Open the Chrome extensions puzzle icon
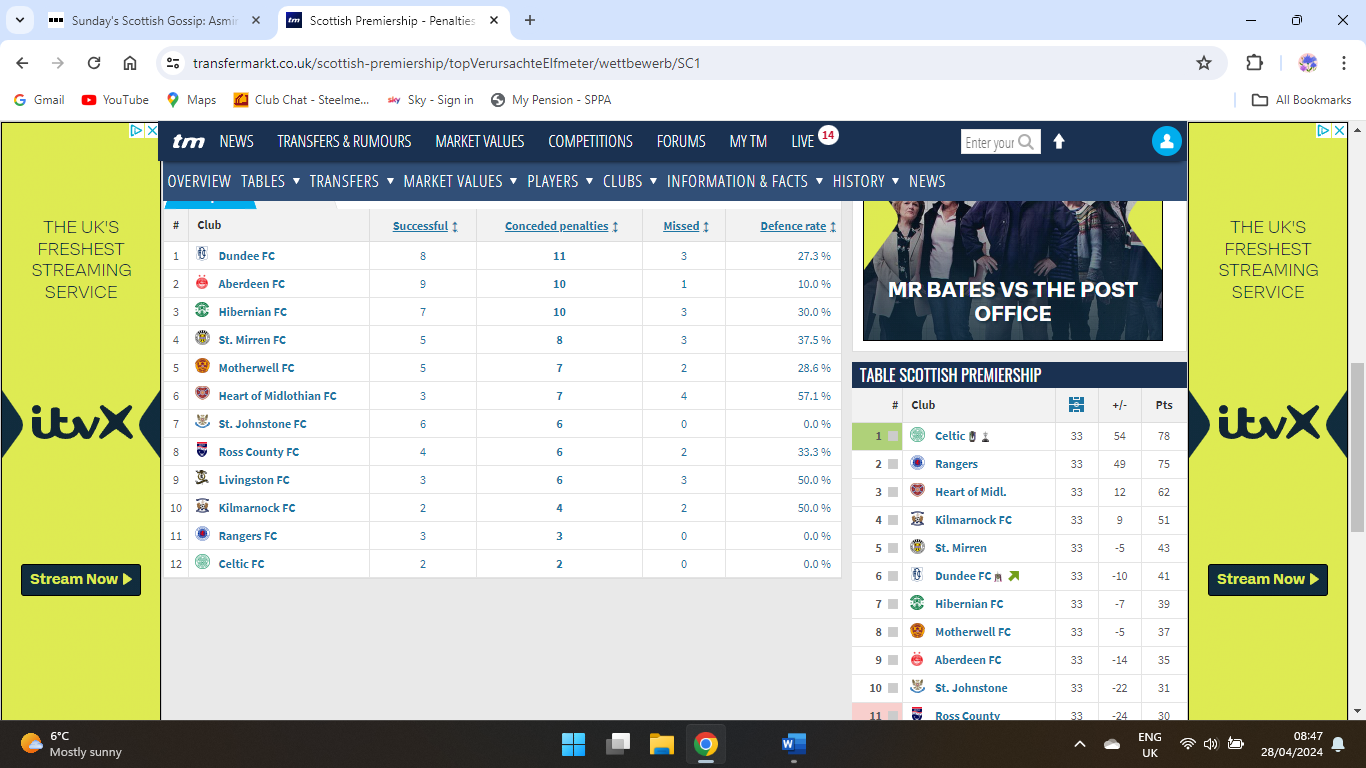The image size is (1366, 768). [x=1254, y=63]
